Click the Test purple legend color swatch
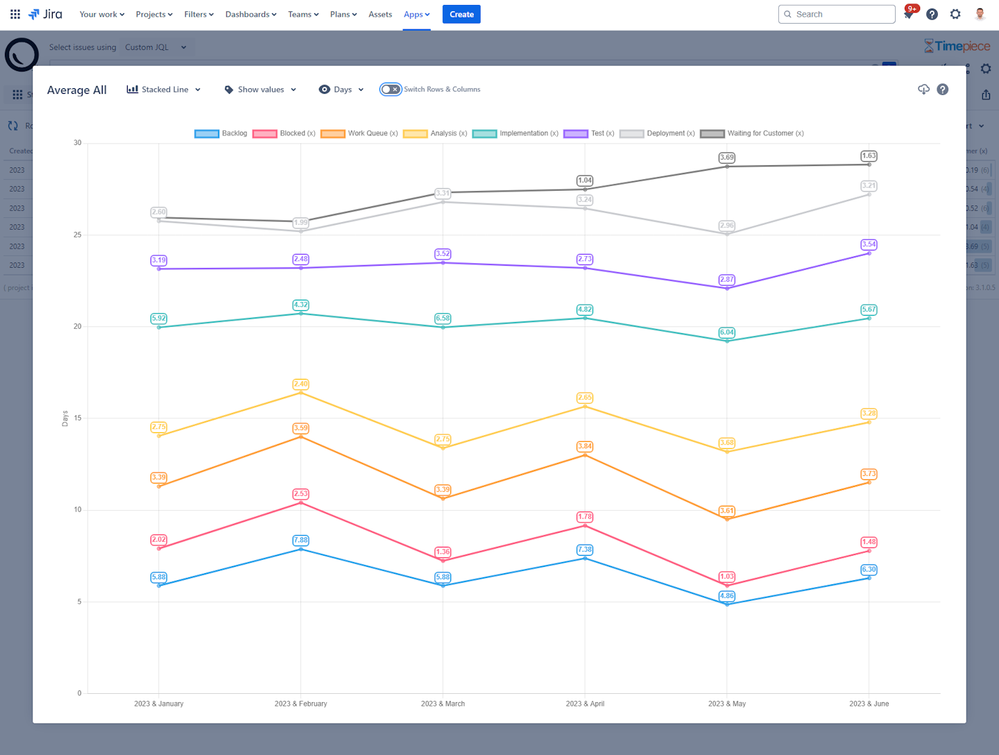Screen dimensions: 999x755 coord(576,133)
